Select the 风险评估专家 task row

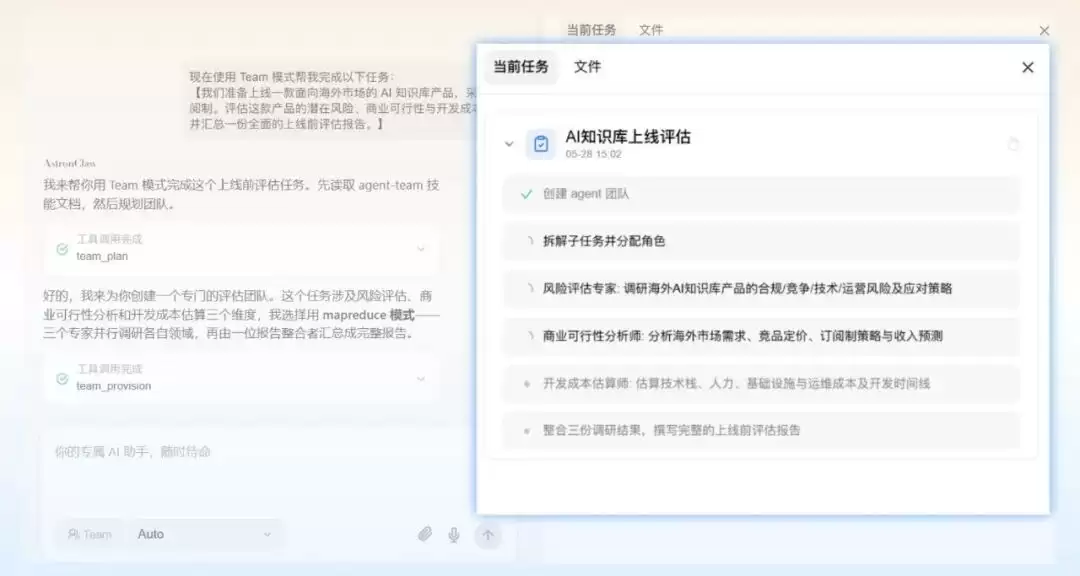point(761,289)
